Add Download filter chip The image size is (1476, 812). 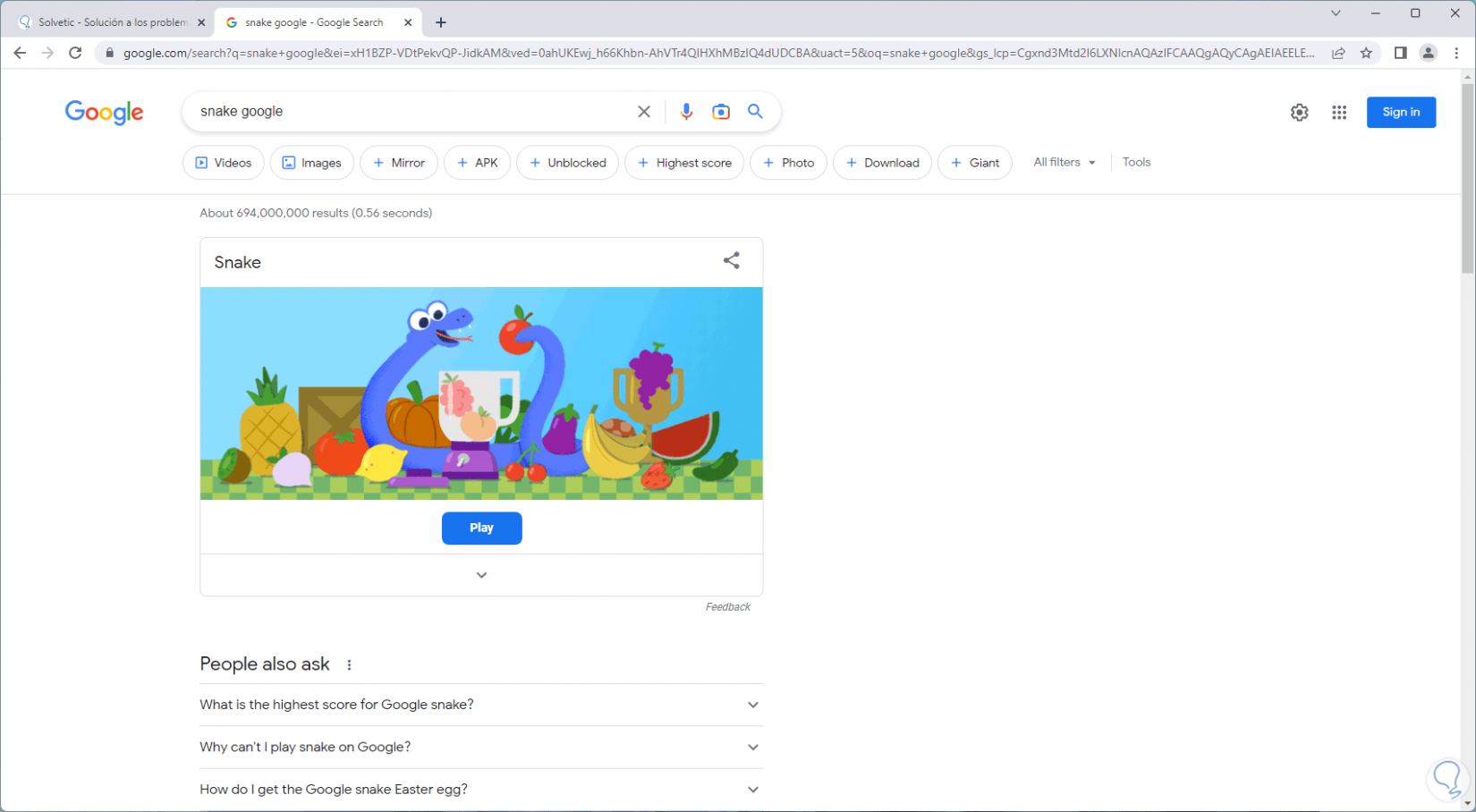coord(883,163)
